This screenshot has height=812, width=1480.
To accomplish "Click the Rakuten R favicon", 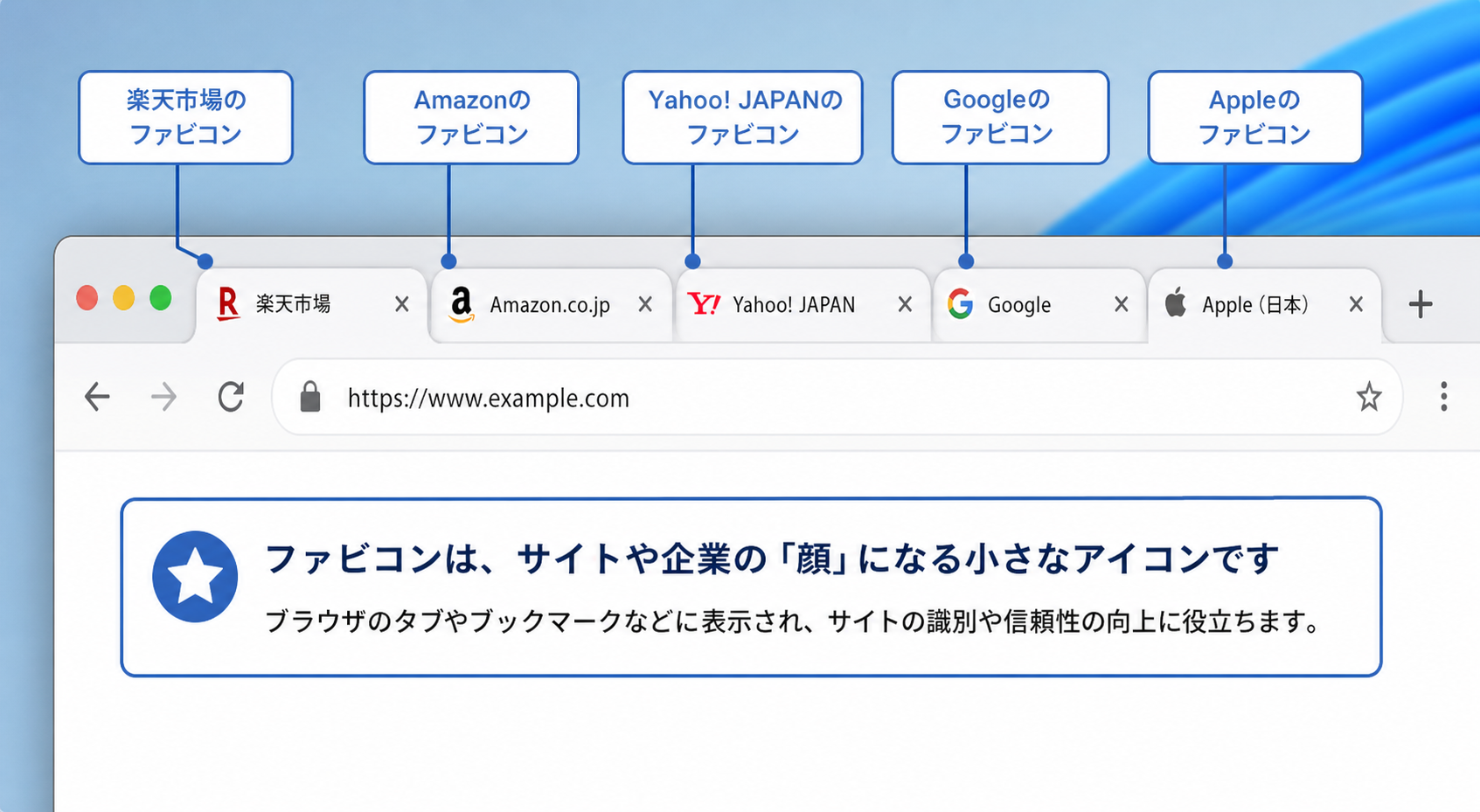I will click(x=228, y=304).
